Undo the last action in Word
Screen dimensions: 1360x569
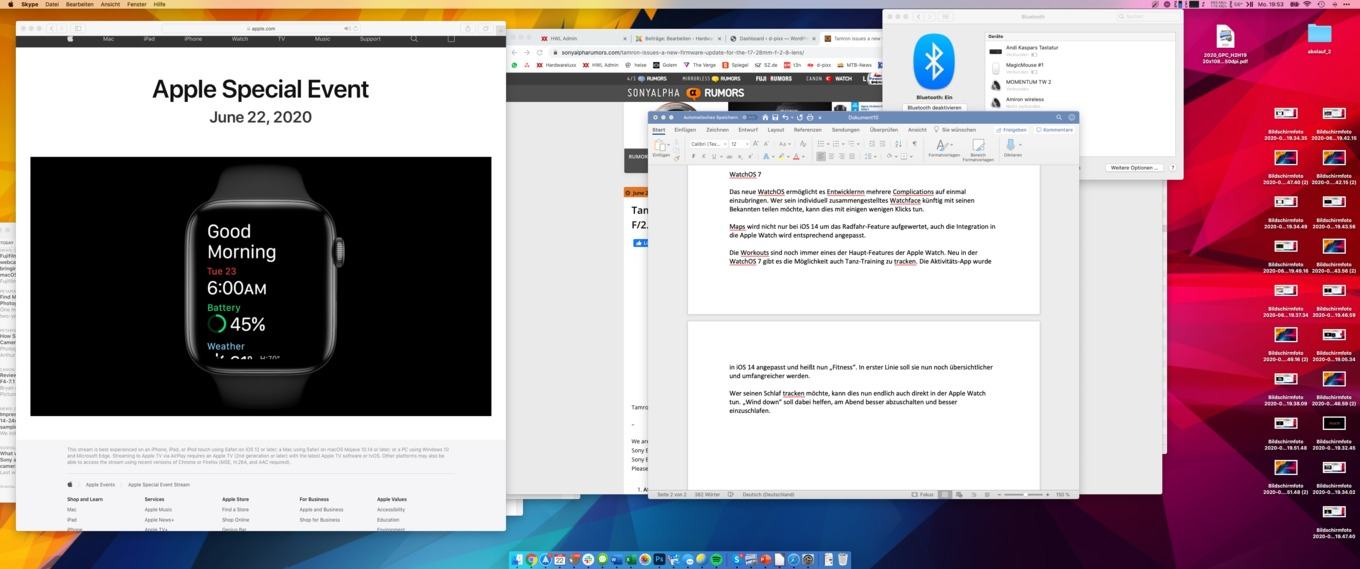click(785, 117)
